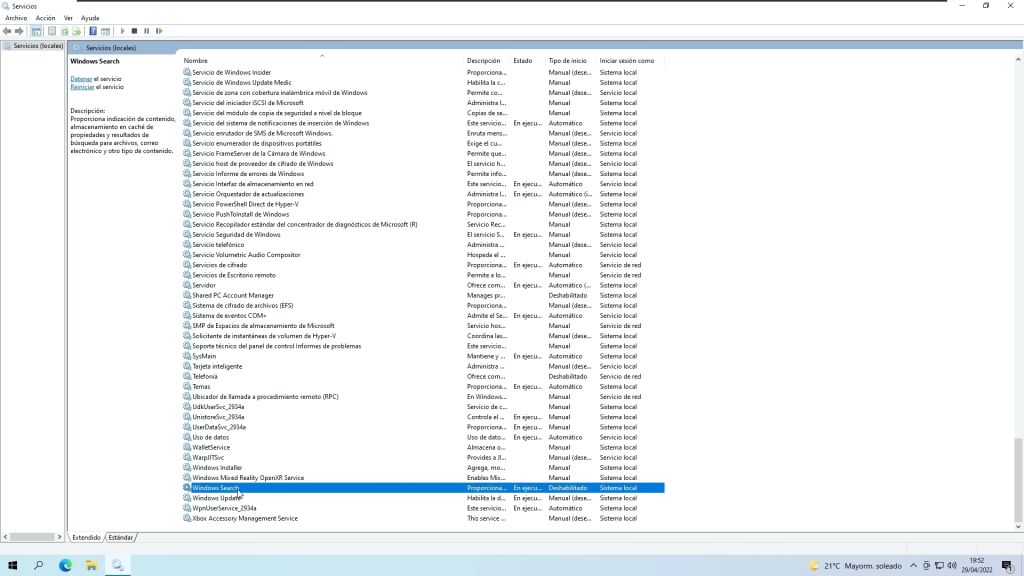Open the Archivo menu

16,18
